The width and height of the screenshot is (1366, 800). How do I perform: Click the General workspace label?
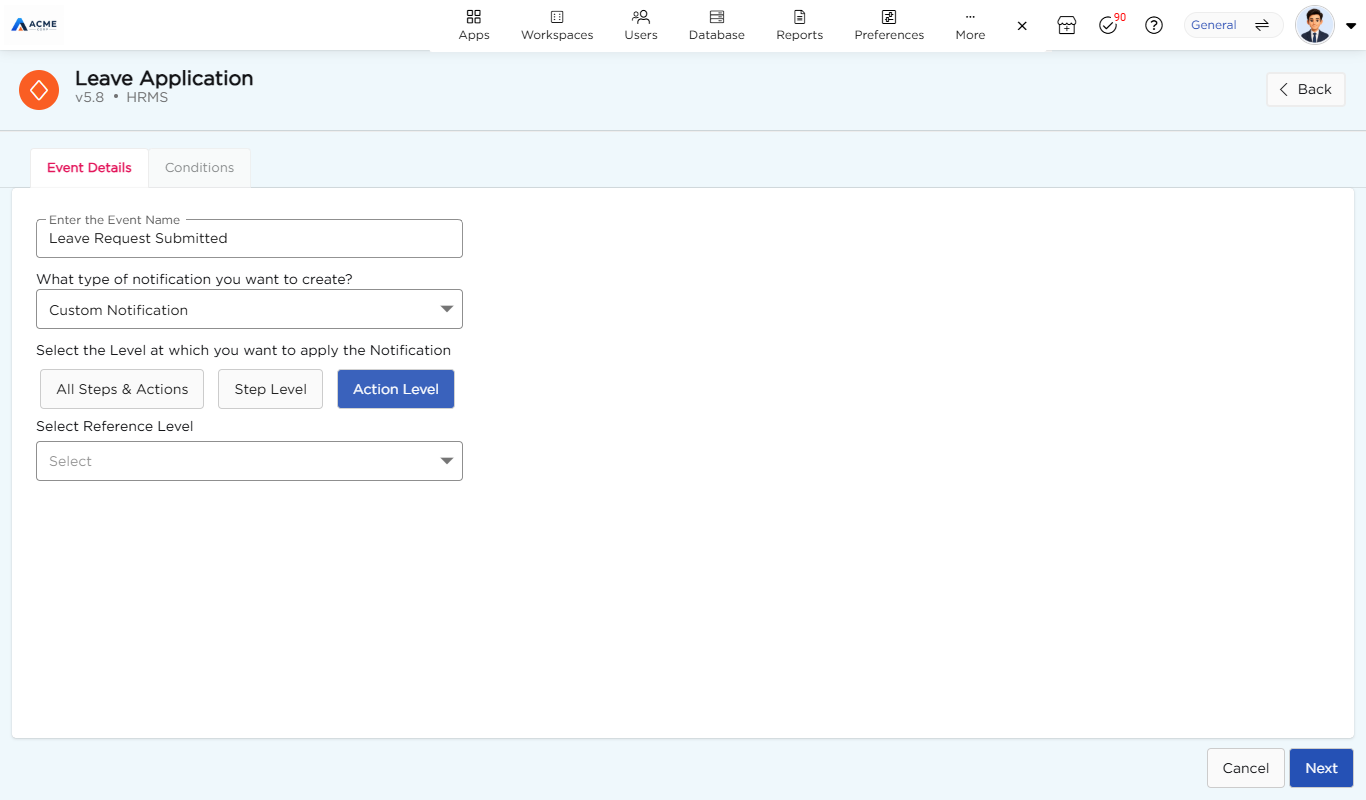1214,25
